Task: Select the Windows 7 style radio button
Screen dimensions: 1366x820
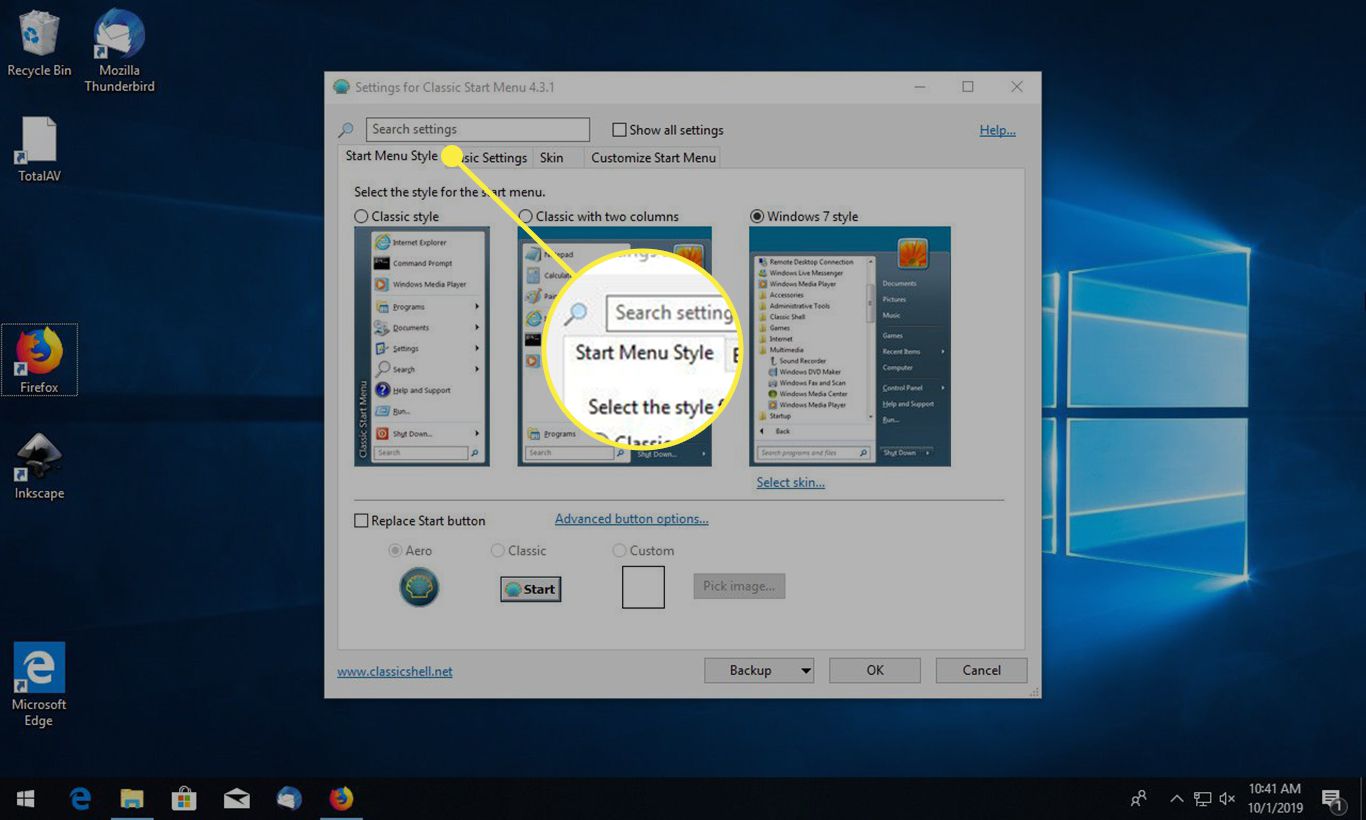Action: pyautogui.click(x=757, y=216)
